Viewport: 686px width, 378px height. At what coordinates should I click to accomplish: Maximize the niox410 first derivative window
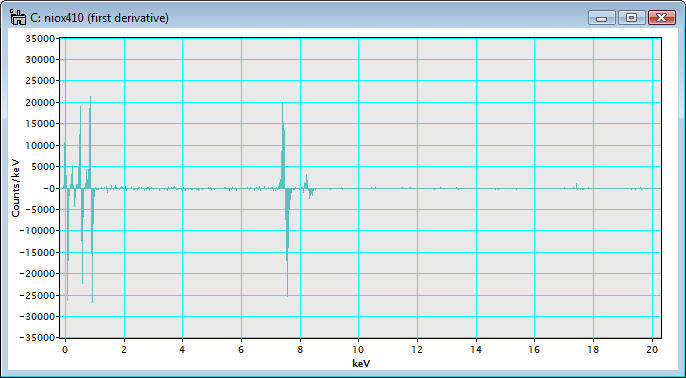(x=632, y=18)
